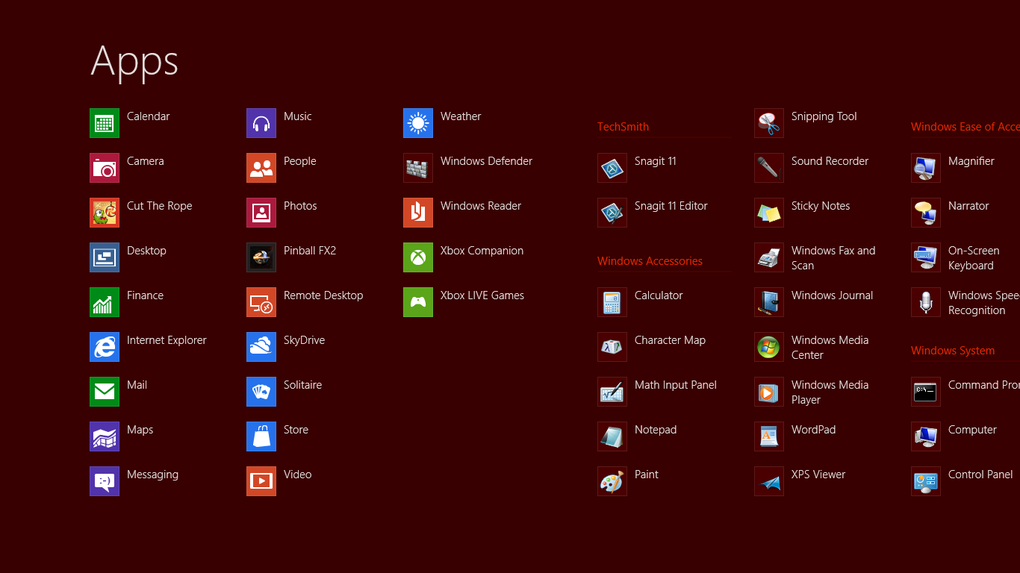Open the On-Screen Keyboard icon

[x=926, y=258]
